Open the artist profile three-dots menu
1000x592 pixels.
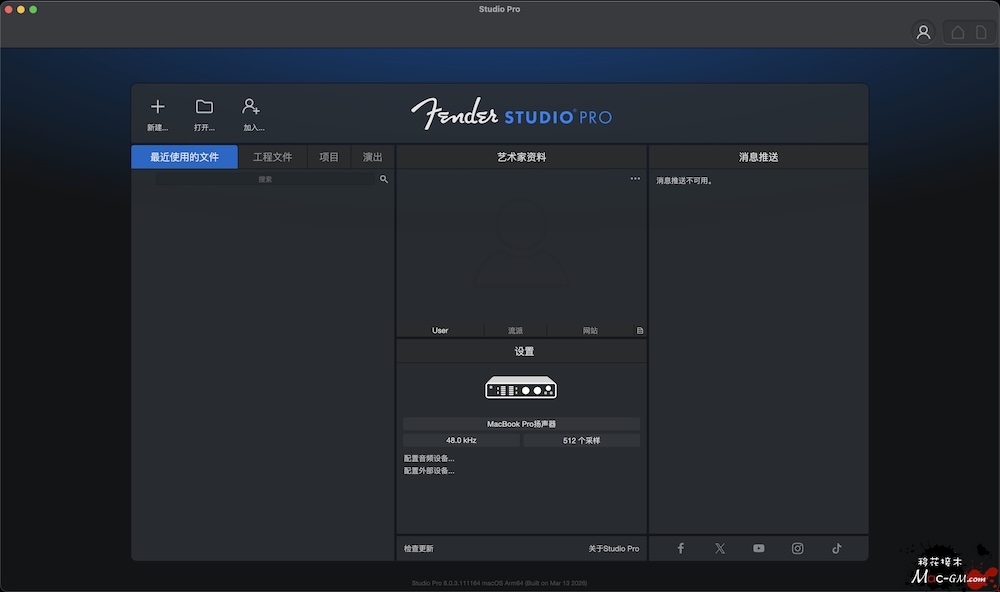635,179
